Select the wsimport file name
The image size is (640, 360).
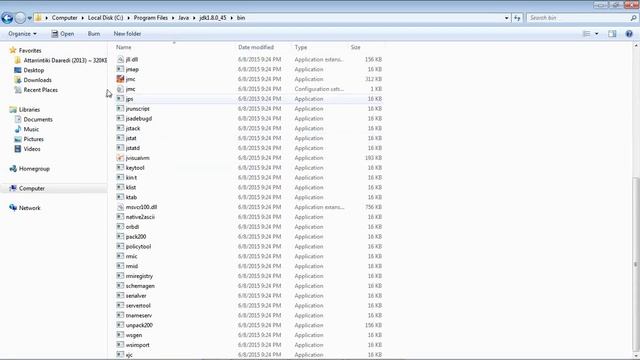click(x=138, y=345)
